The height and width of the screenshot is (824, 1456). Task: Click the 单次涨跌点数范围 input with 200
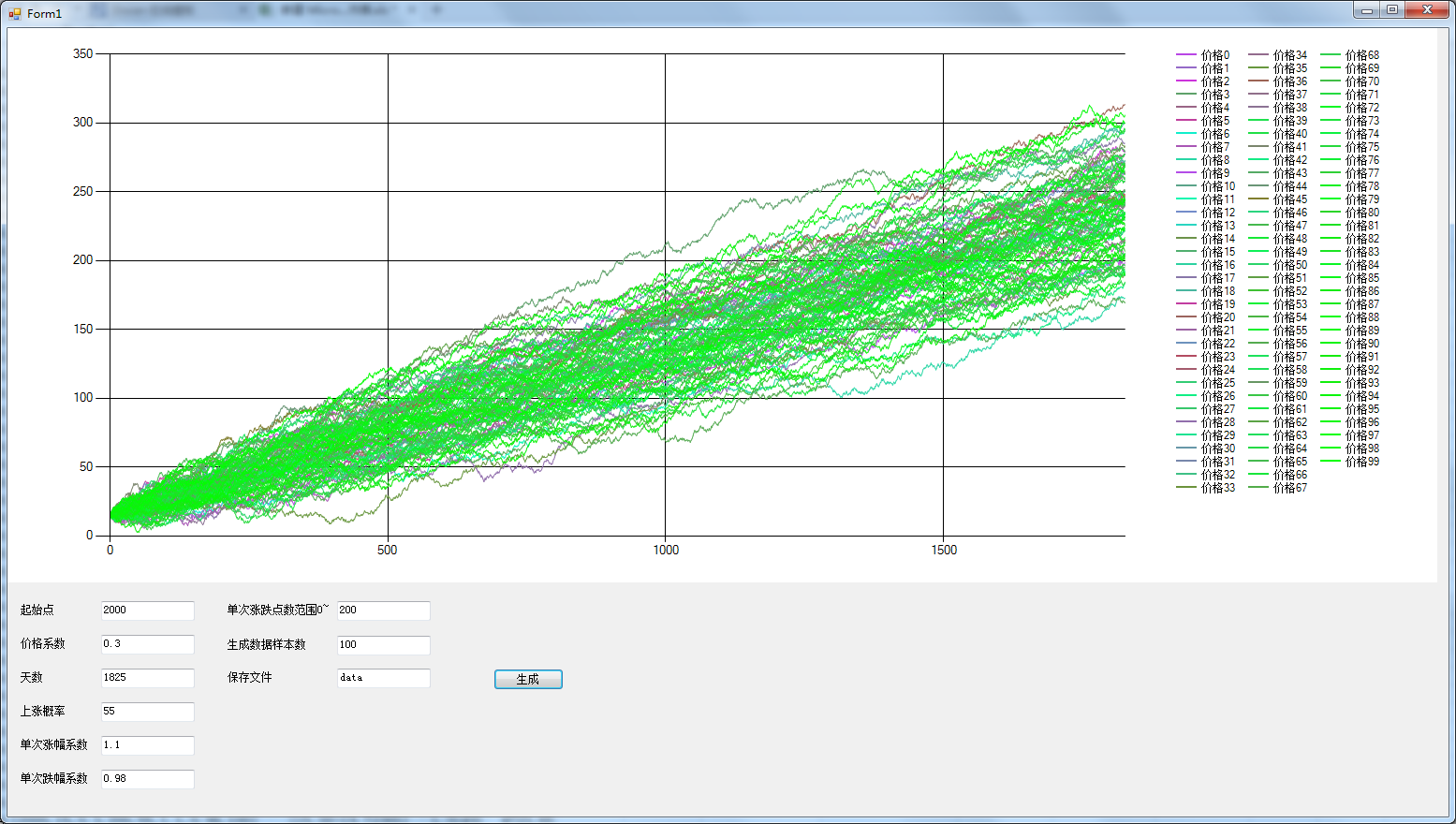(x=384, y=611)
